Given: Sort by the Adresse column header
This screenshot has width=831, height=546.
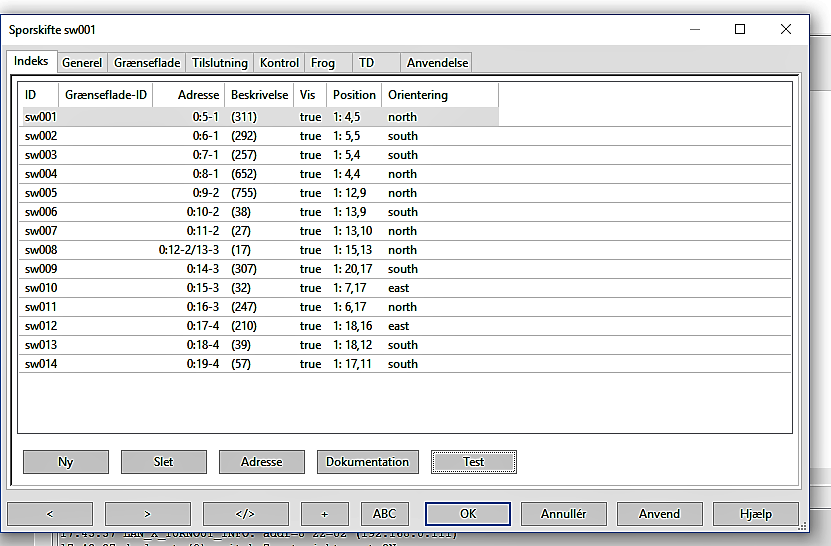Looking at the screenshot, I should pyautogui.click(x=189, y=95).
